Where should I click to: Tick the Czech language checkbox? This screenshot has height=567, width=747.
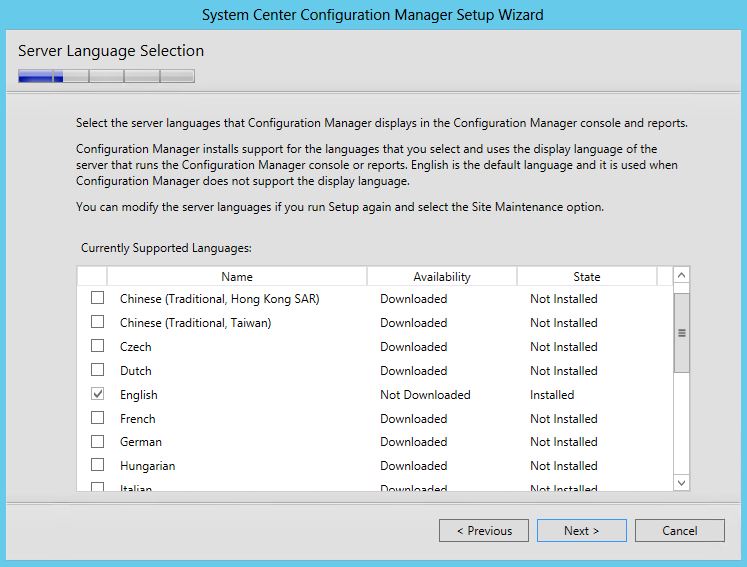pyautogui.click(x=98, y=346)
